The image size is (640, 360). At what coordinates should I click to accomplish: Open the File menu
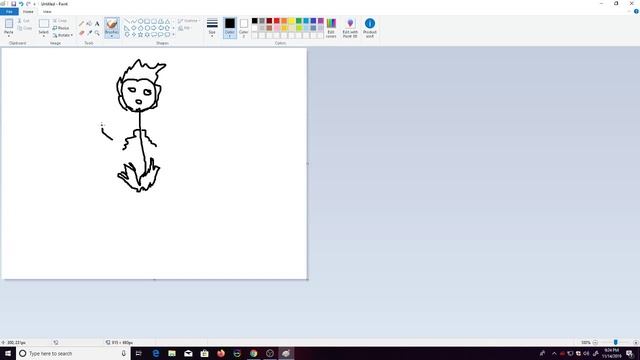coord(9,12)
